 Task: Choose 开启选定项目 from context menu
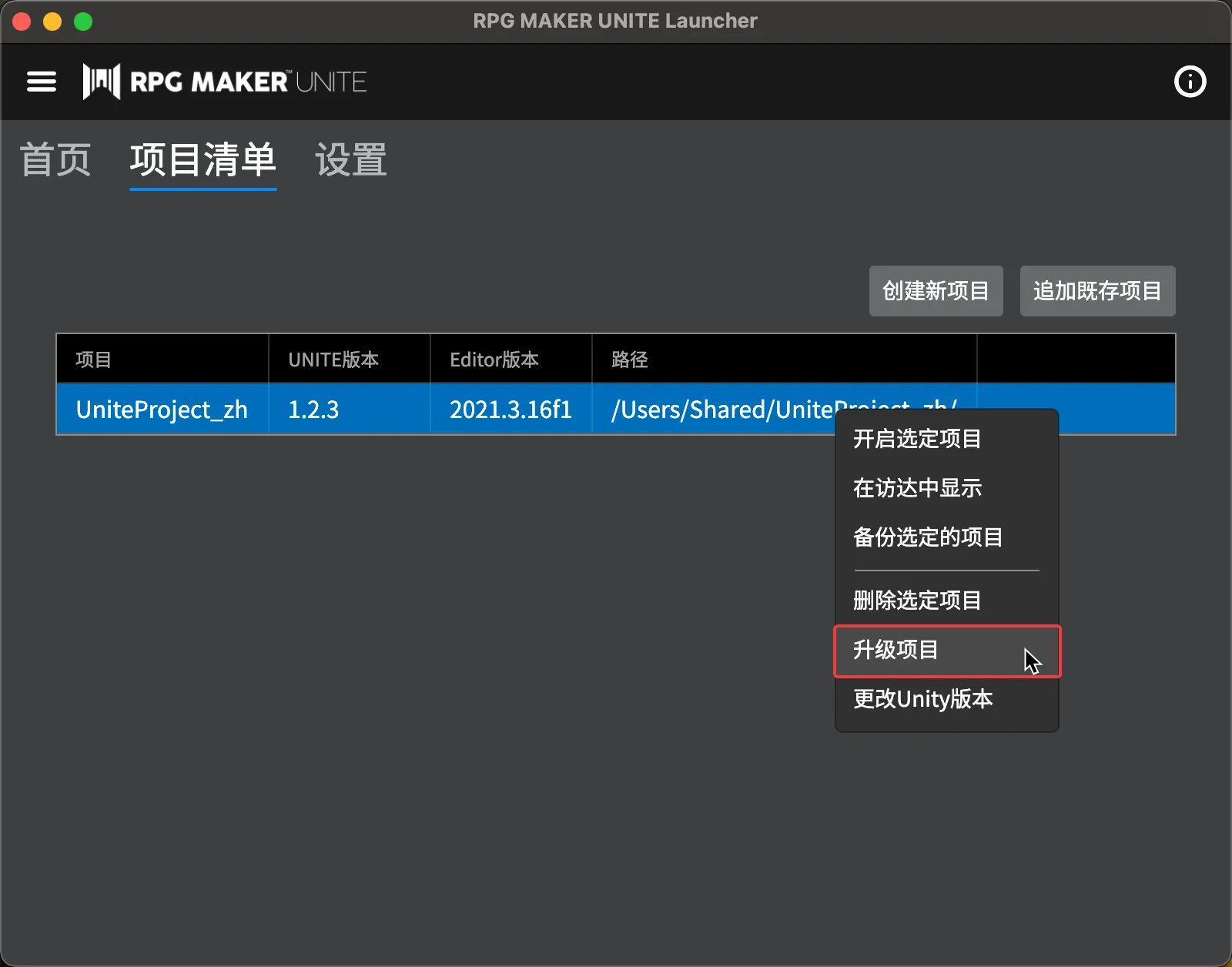(x=947, y=439)
